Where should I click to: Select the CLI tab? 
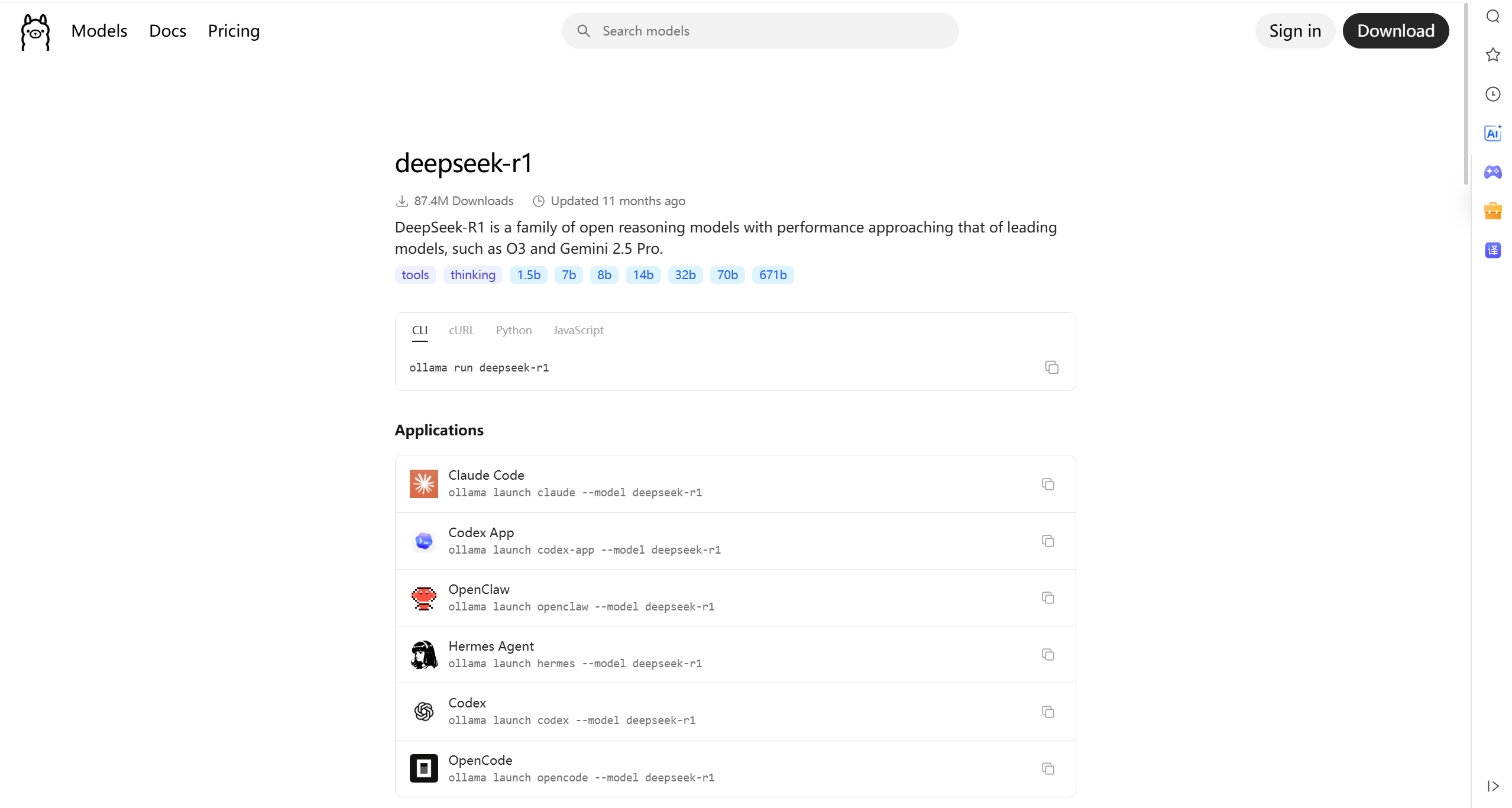(420, 330)
